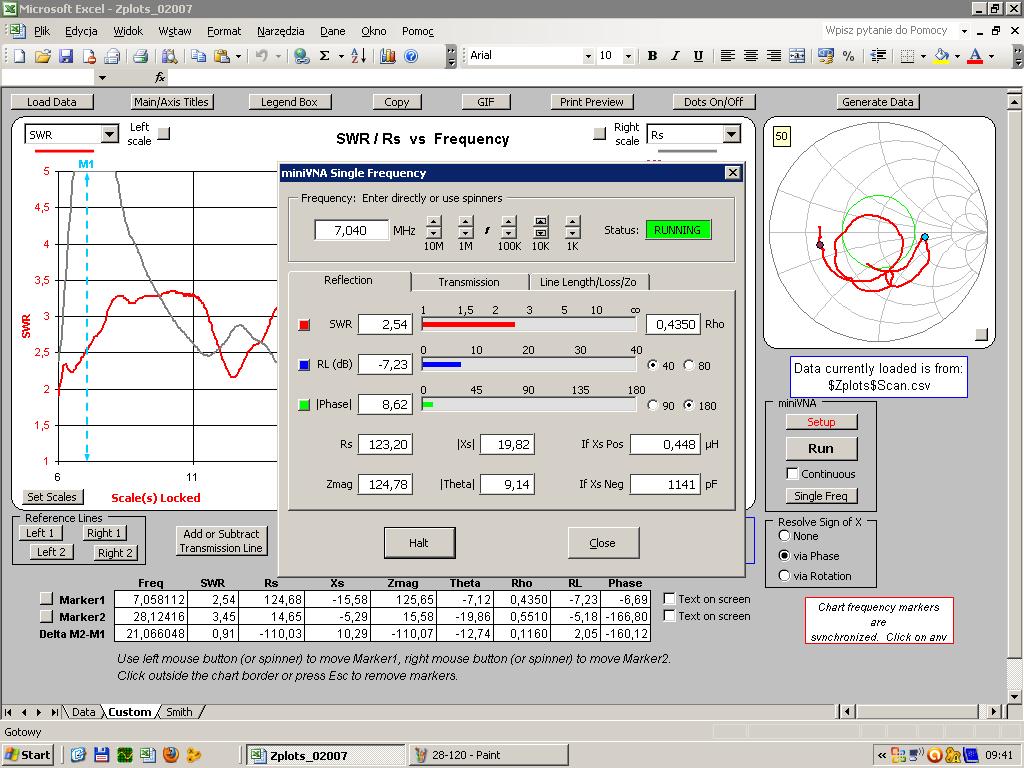Click Add or Subtract Transmission Line button
Image resolution: width=1024 pixels, height=768 pixels.
tap(221, 541)
